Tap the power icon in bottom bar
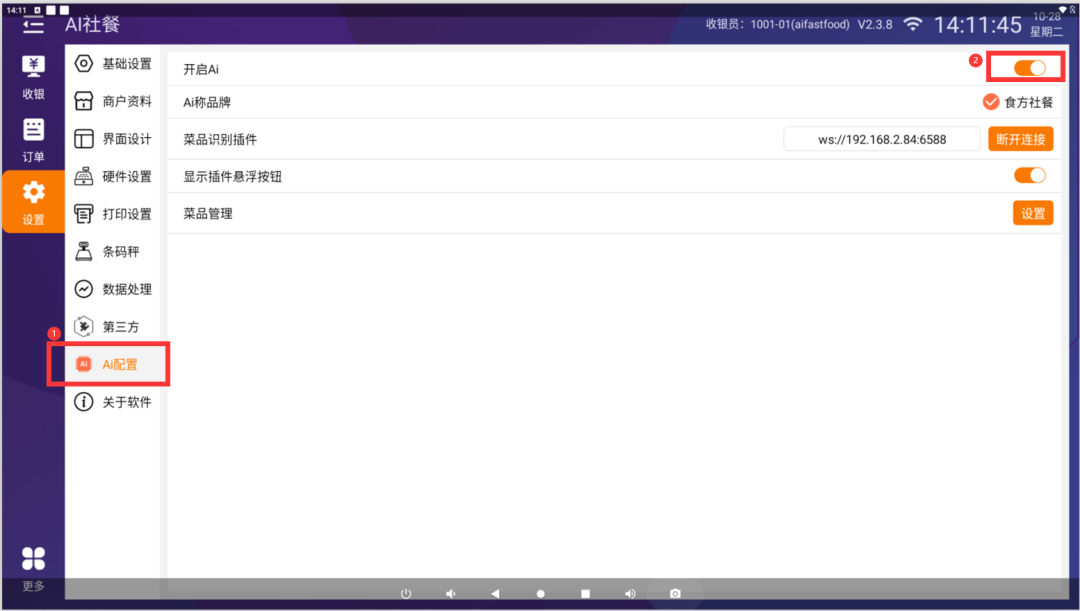Viewport: 1080px width, 611px height. pyautogui.click(x=406, y=593)
